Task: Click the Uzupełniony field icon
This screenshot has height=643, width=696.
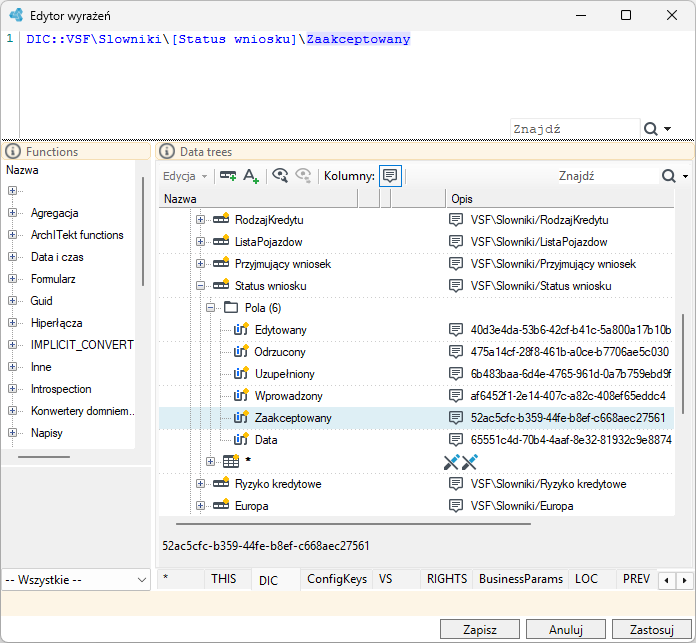Action: click(x=241, y=373)
